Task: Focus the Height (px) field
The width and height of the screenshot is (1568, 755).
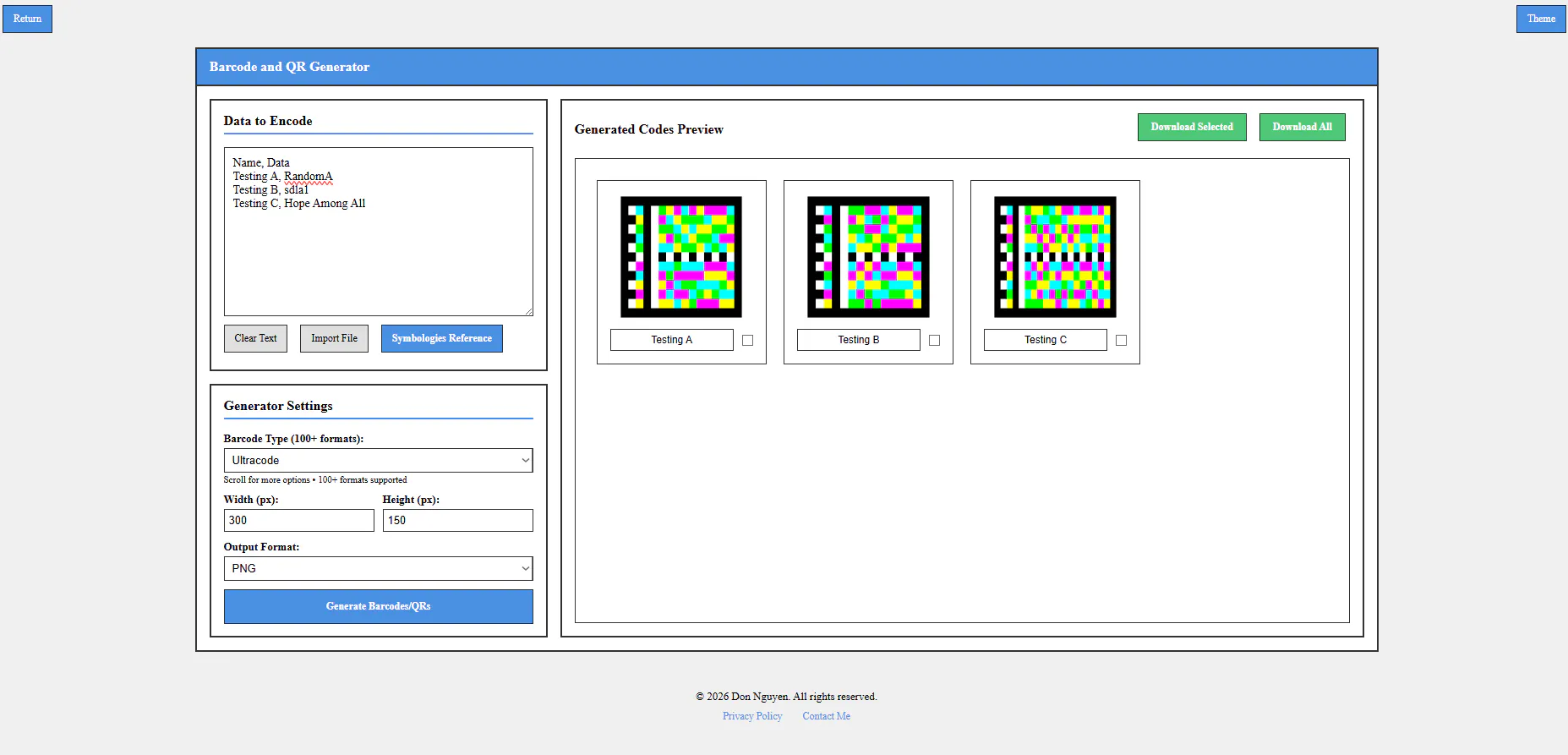Action: (457, 520)
